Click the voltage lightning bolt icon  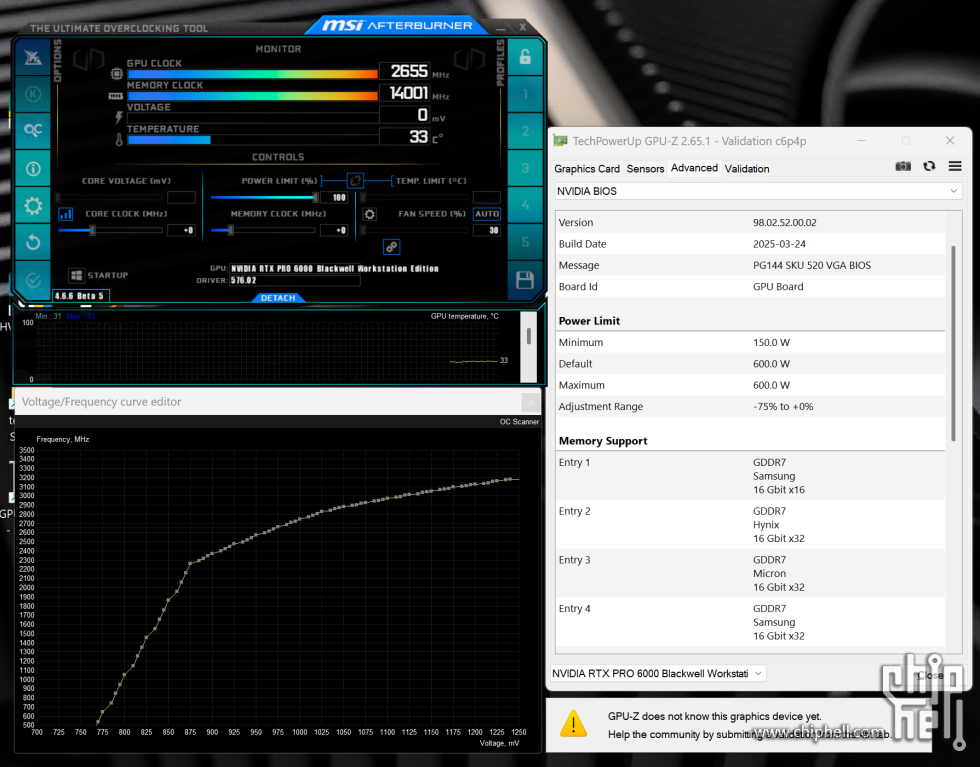118,118
